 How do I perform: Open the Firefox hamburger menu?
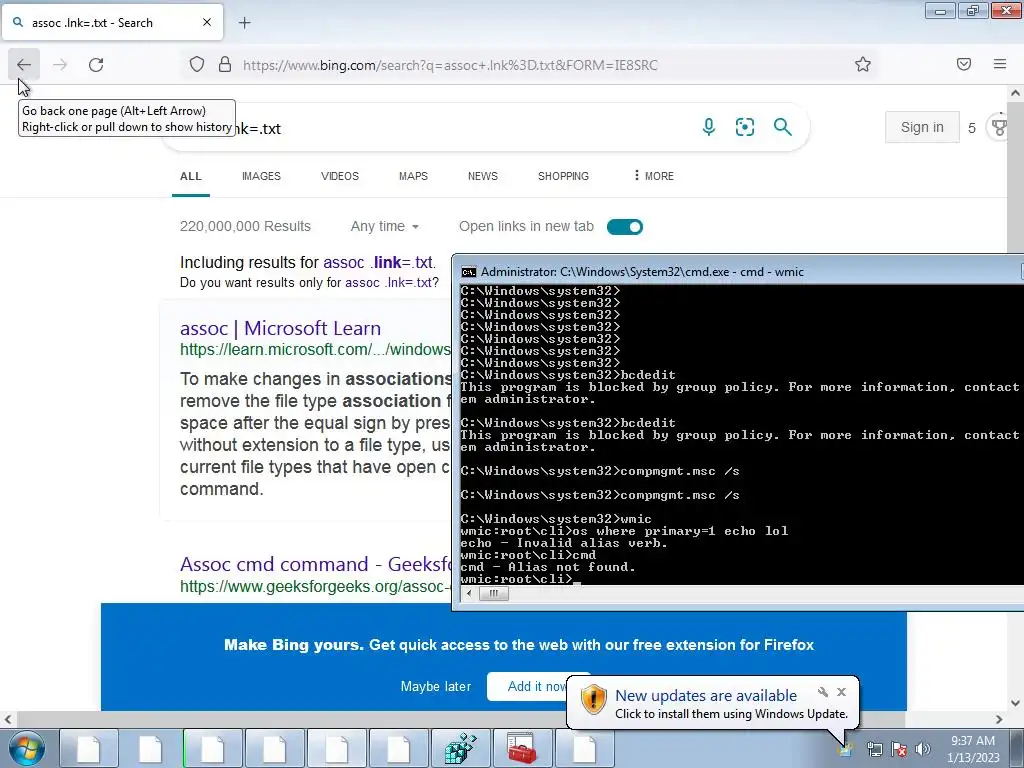pos(1000,64)
